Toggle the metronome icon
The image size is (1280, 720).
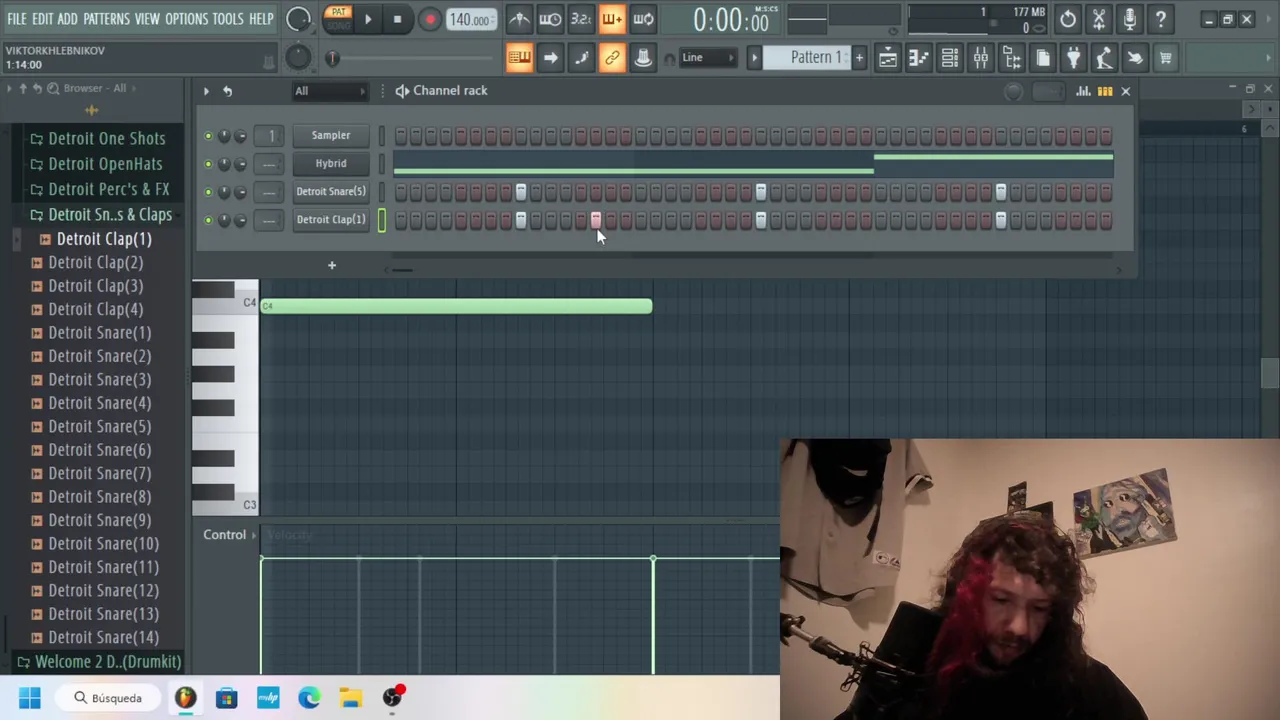(519, 19)
